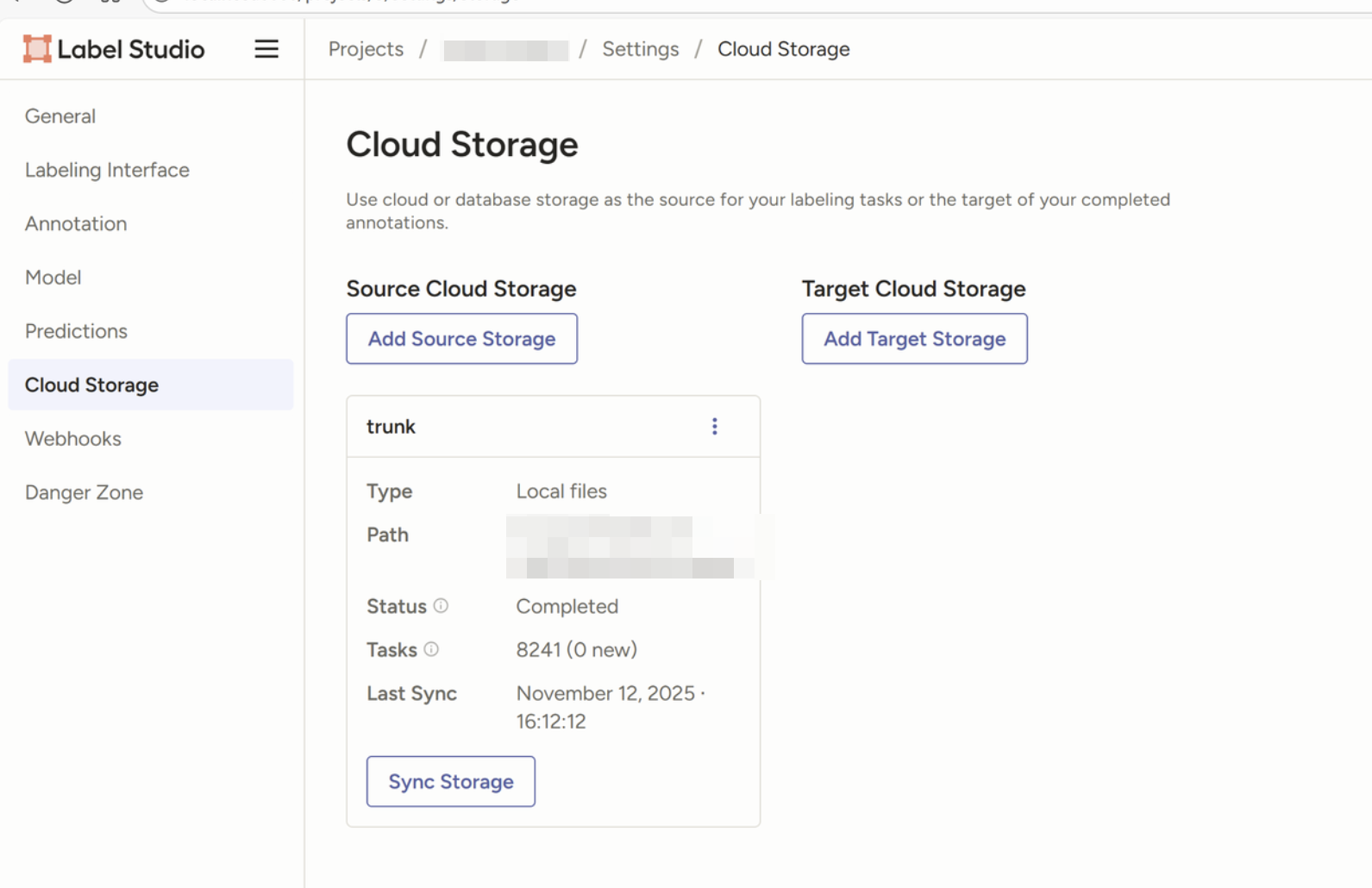Click the 'Type' field label
Screen dimensions: 1372x888
(389, 491)
